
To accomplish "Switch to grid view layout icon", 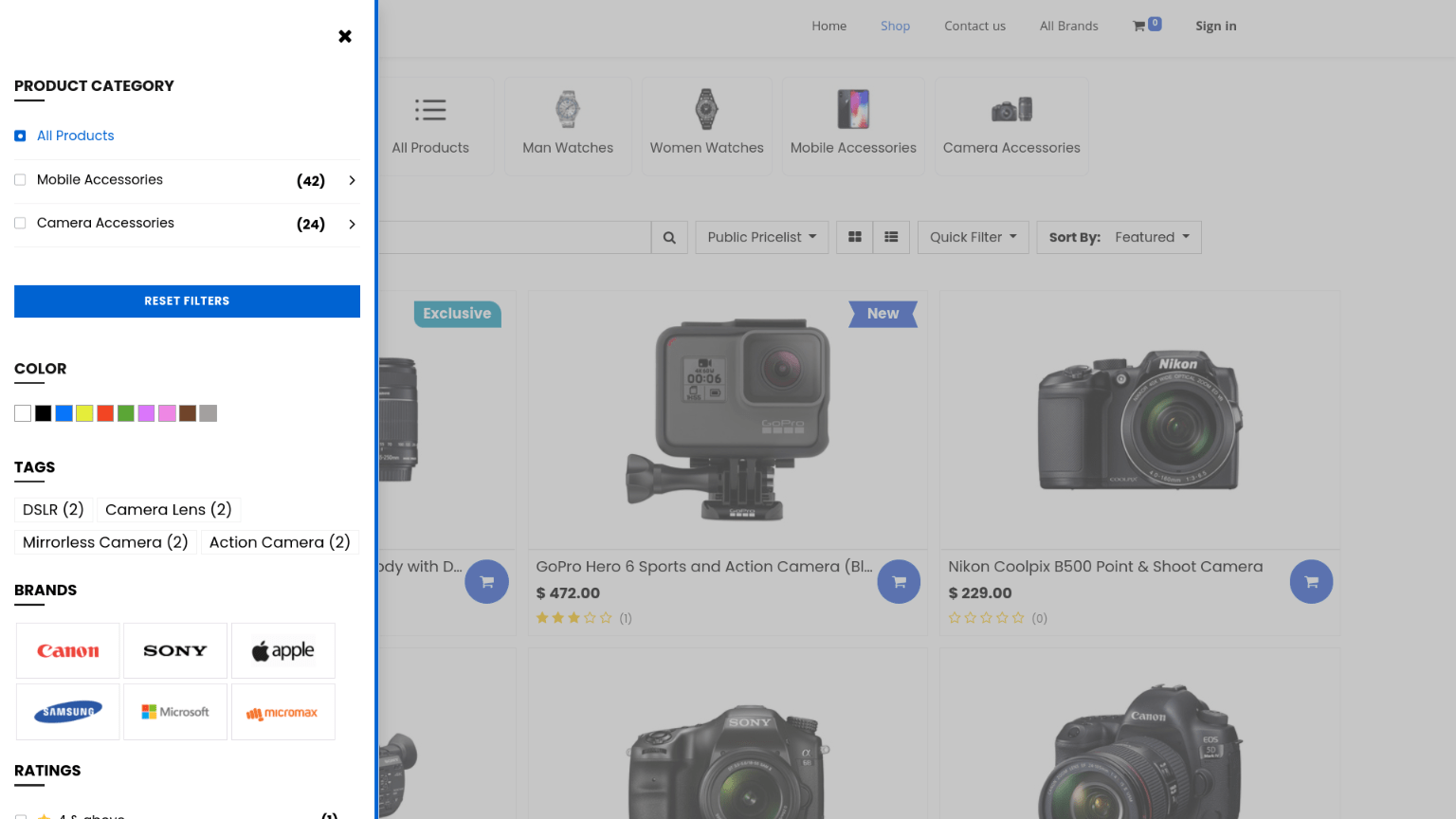I will (x=855, y=237).
